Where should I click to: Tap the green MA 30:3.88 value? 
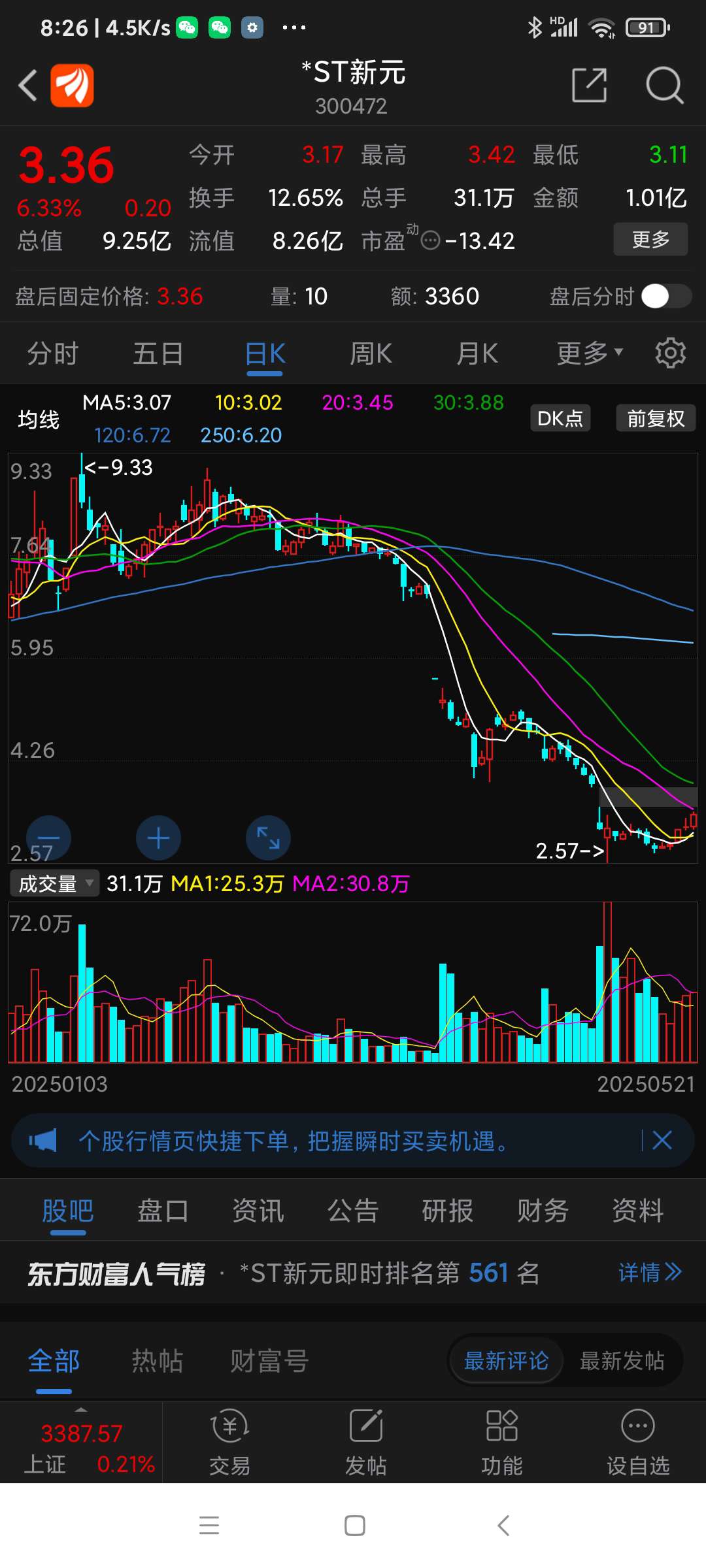[469, 402]
